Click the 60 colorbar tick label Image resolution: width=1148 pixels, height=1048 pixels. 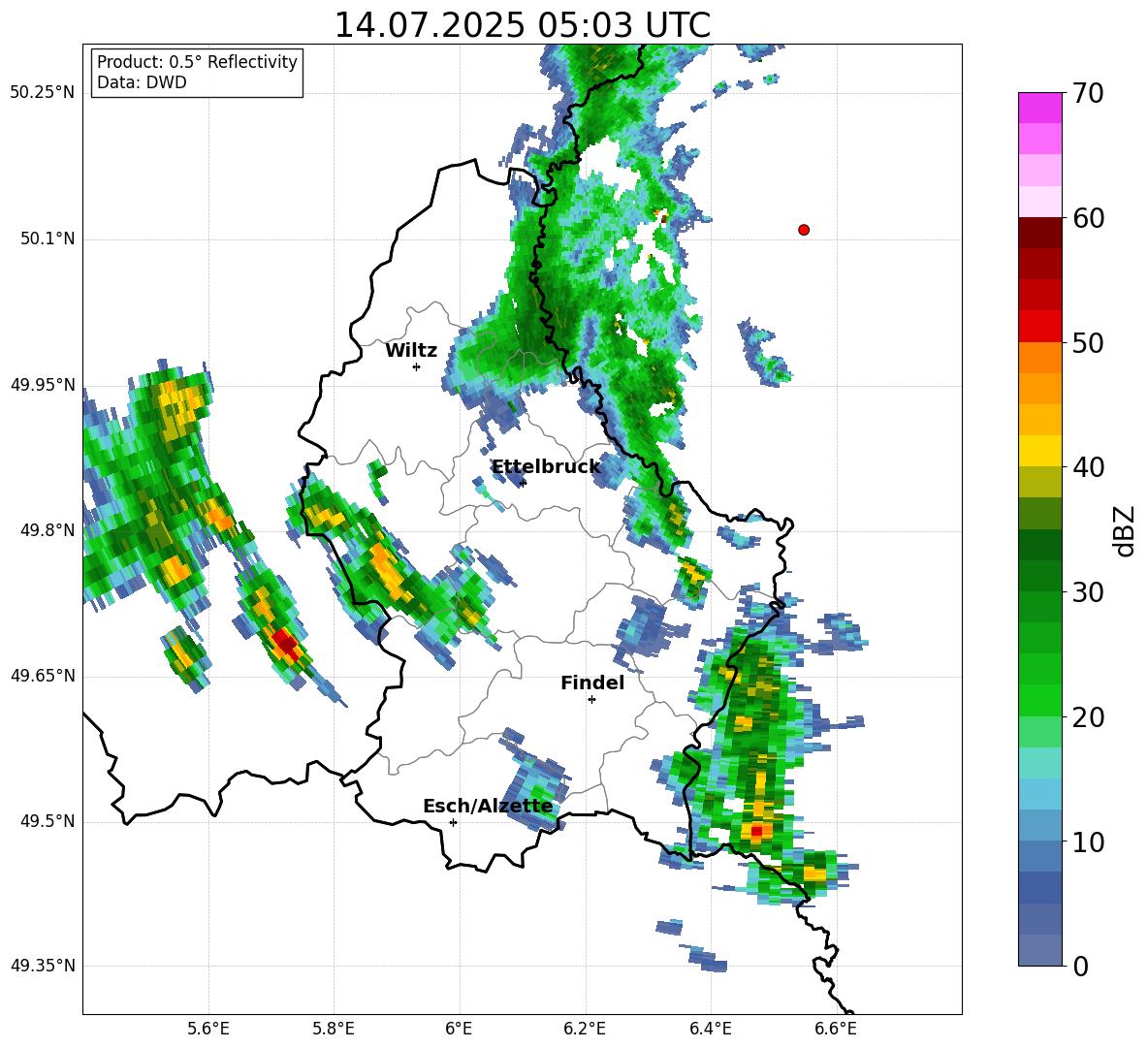point(1088,218)
